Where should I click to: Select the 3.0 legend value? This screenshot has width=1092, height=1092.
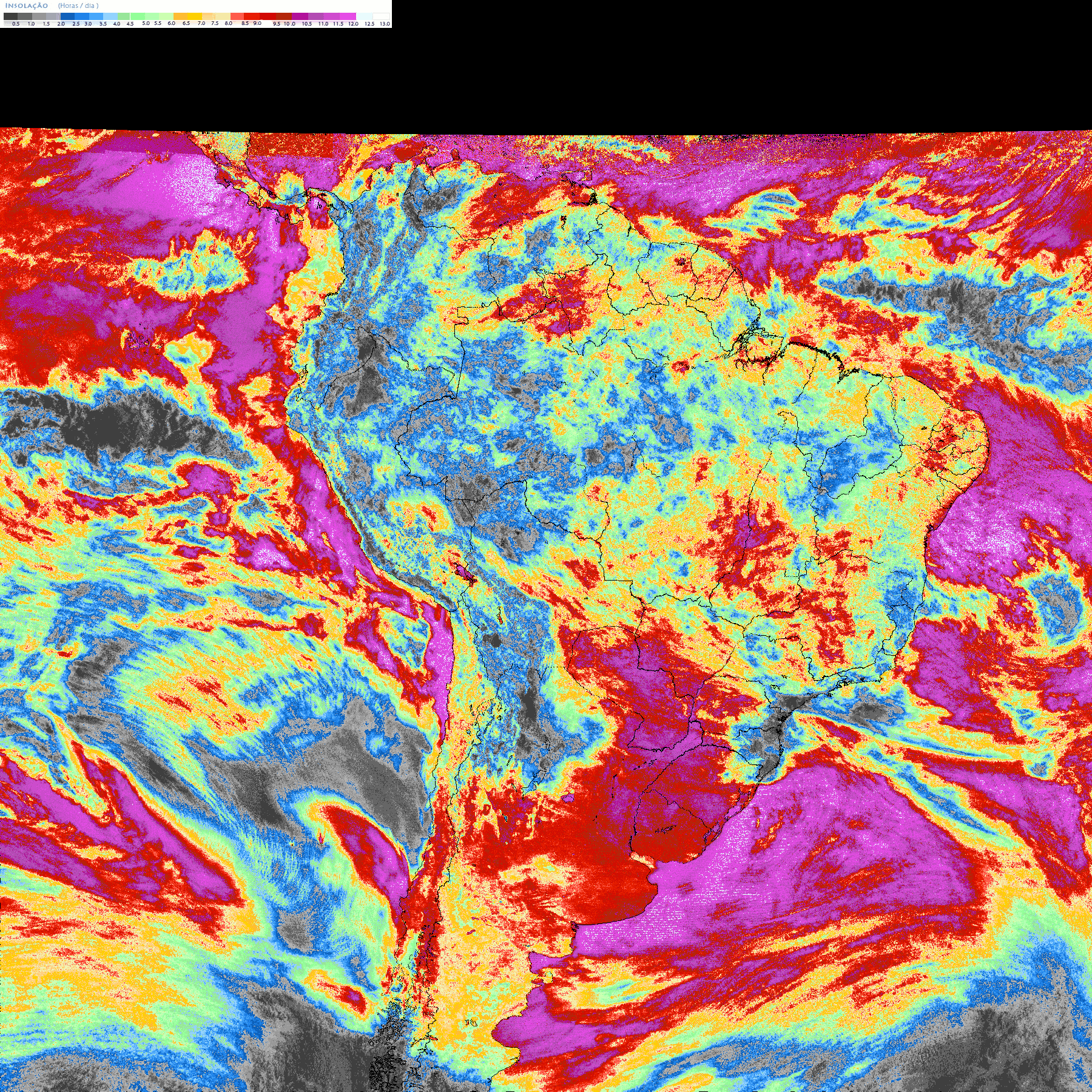88,24
